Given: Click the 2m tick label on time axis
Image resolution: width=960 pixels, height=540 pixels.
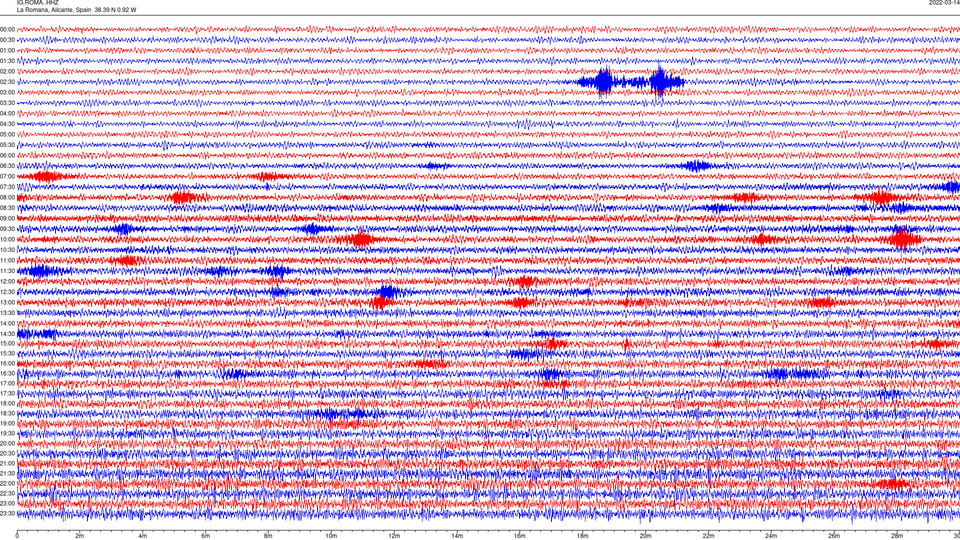Looking at the screenshot, I should pyautogui.click(x=80, y=536).
